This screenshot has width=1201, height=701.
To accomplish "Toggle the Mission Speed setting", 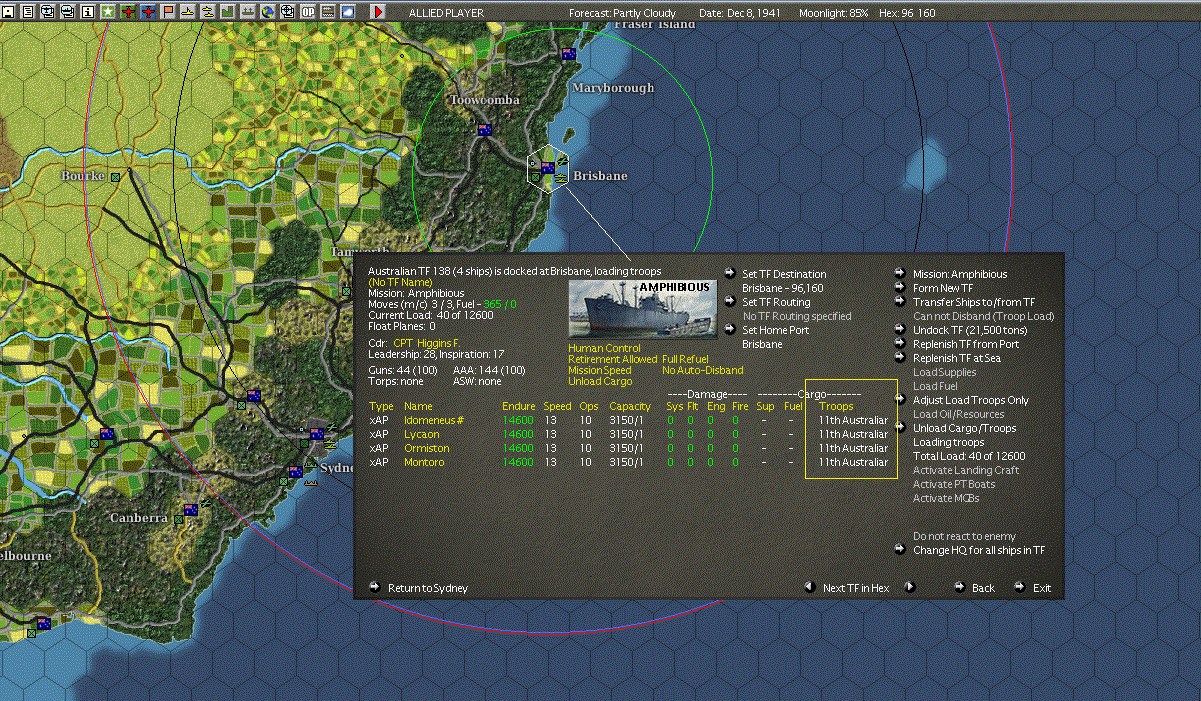I will [600, 370].
